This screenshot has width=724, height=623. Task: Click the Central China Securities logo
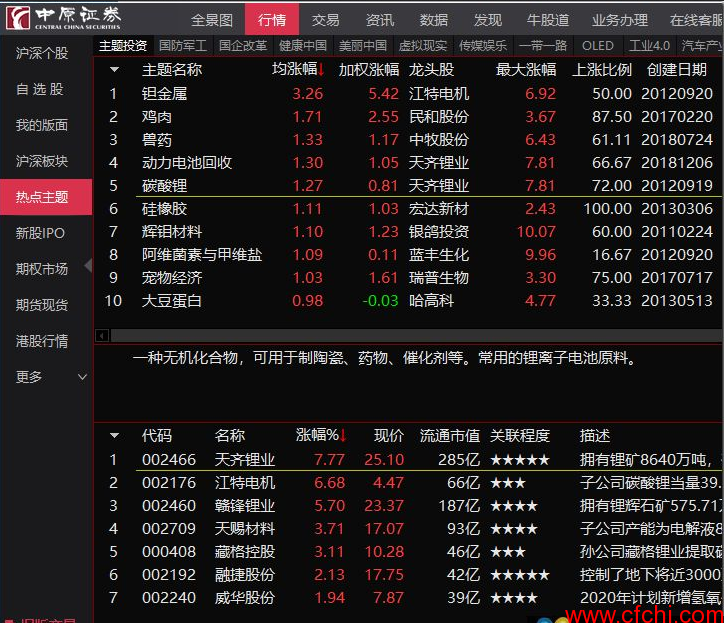pyautogui.click(x=64, y=18)
